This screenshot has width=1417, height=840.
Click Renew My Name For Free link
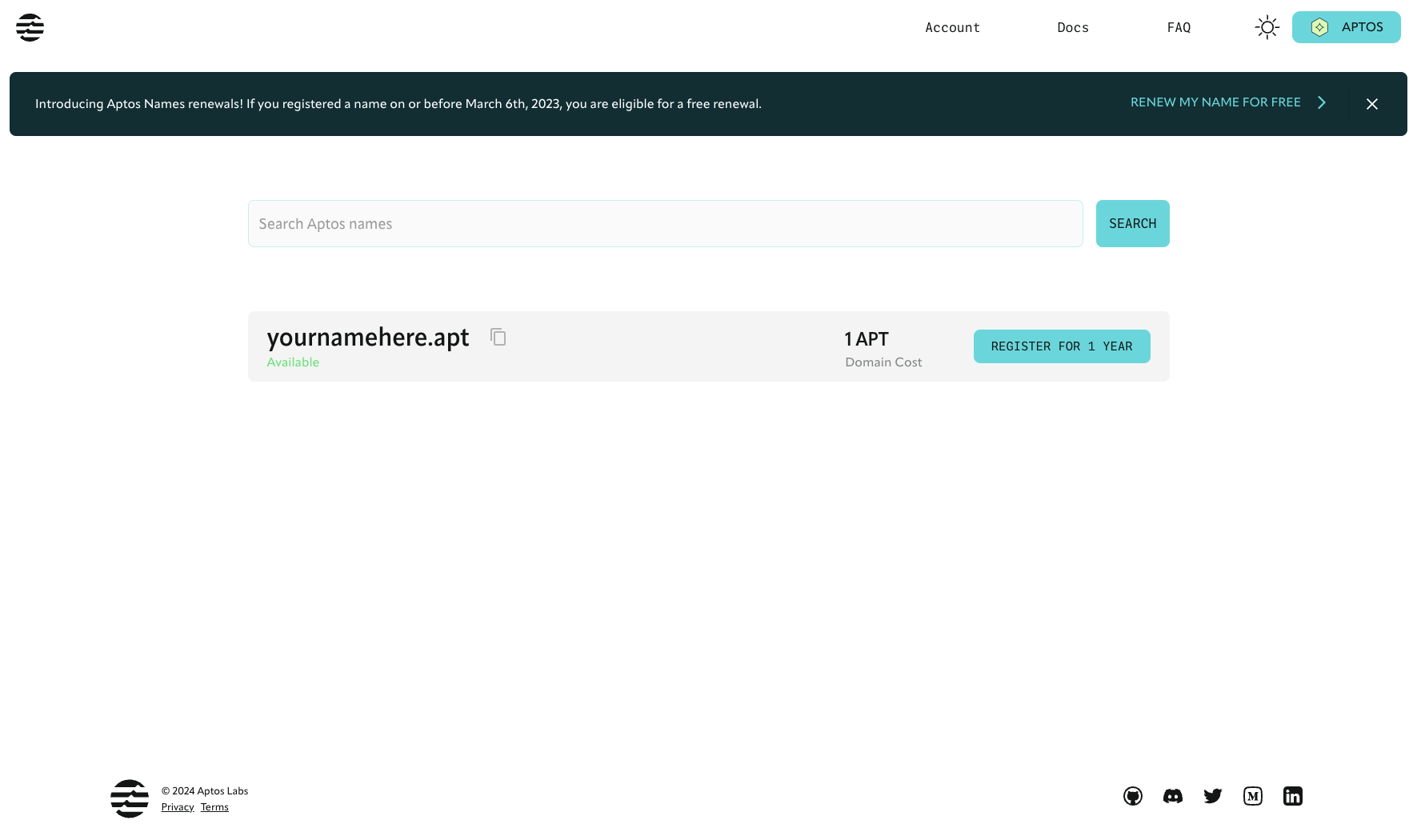1228,102
